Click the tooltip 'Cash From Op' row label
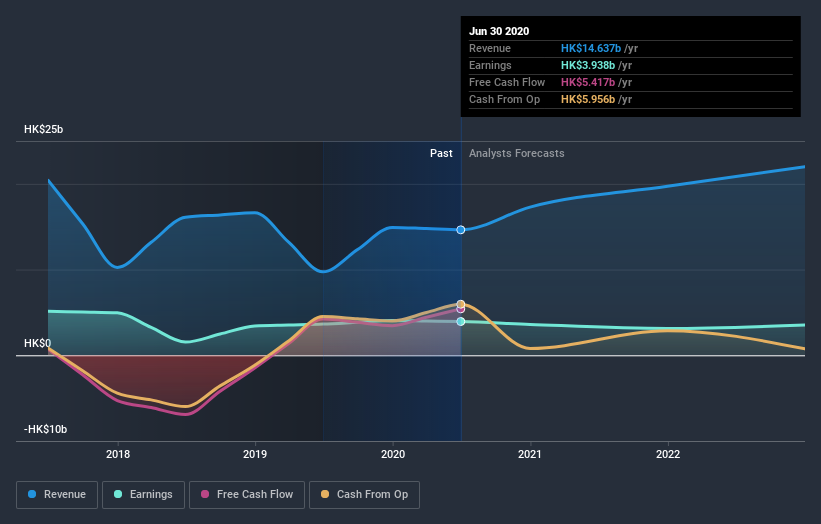 coord(504,99)
